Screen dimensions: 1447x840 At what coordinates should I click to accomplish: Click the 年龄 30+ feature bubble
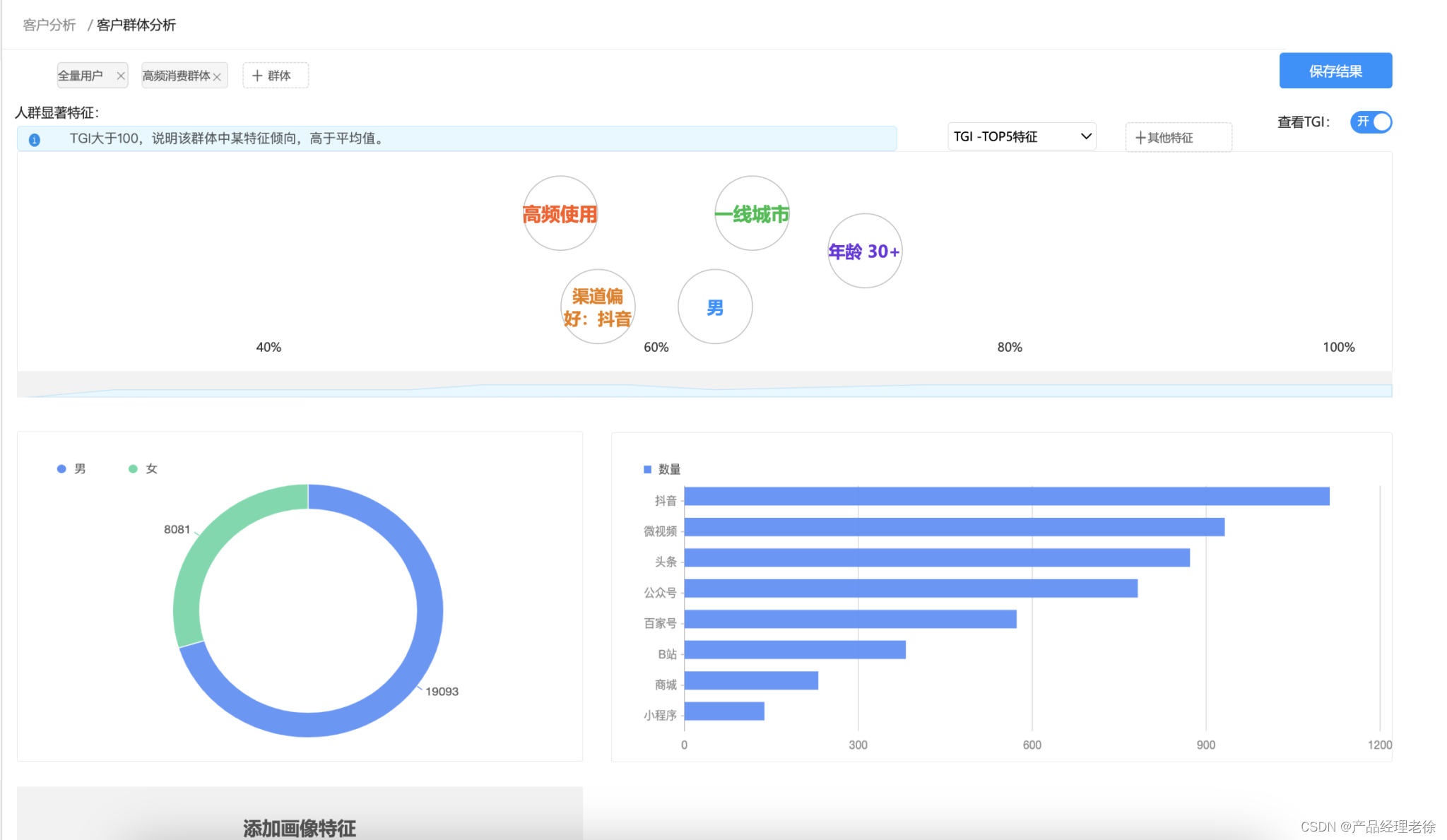click(x=864, y=251)
